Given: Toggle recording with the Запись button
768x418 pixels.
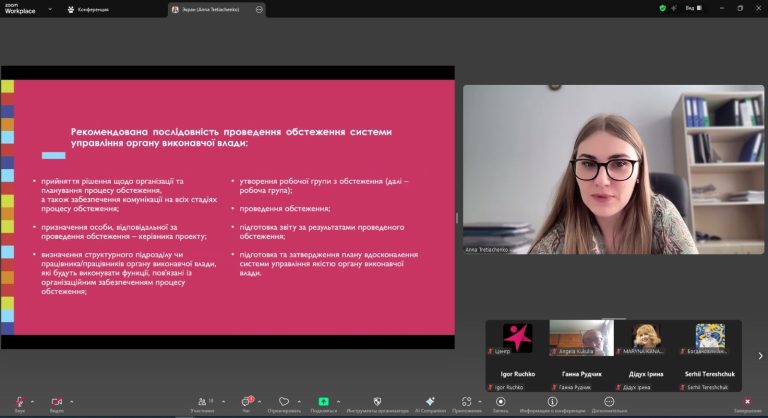Looking at the screenshot, I should (x=500, y=402).
